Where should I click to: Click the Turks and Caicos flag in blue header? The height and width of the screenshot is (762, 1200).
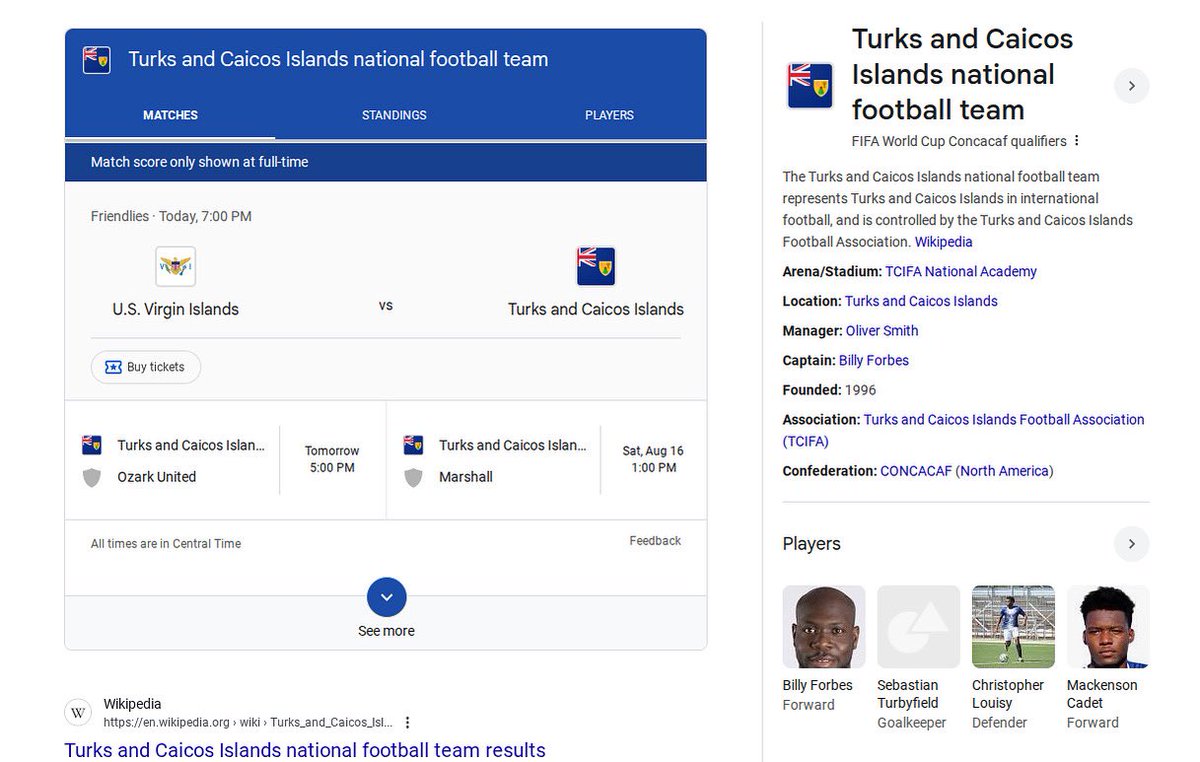pos(96,59)
